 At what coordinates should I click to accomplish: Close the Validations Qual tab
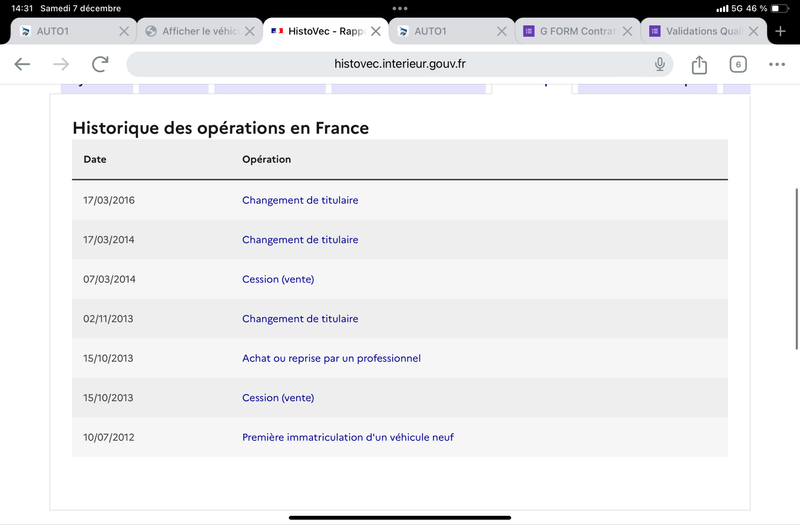[x=753, y=31]
